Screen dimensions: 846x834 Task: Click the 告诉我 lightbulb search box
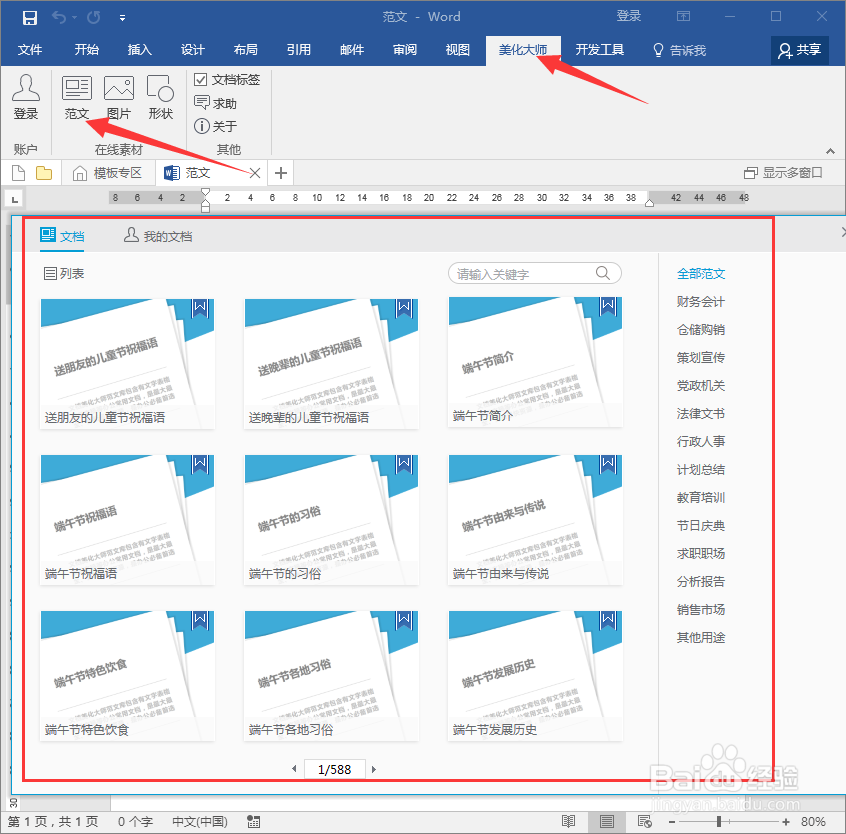[680, 50]
